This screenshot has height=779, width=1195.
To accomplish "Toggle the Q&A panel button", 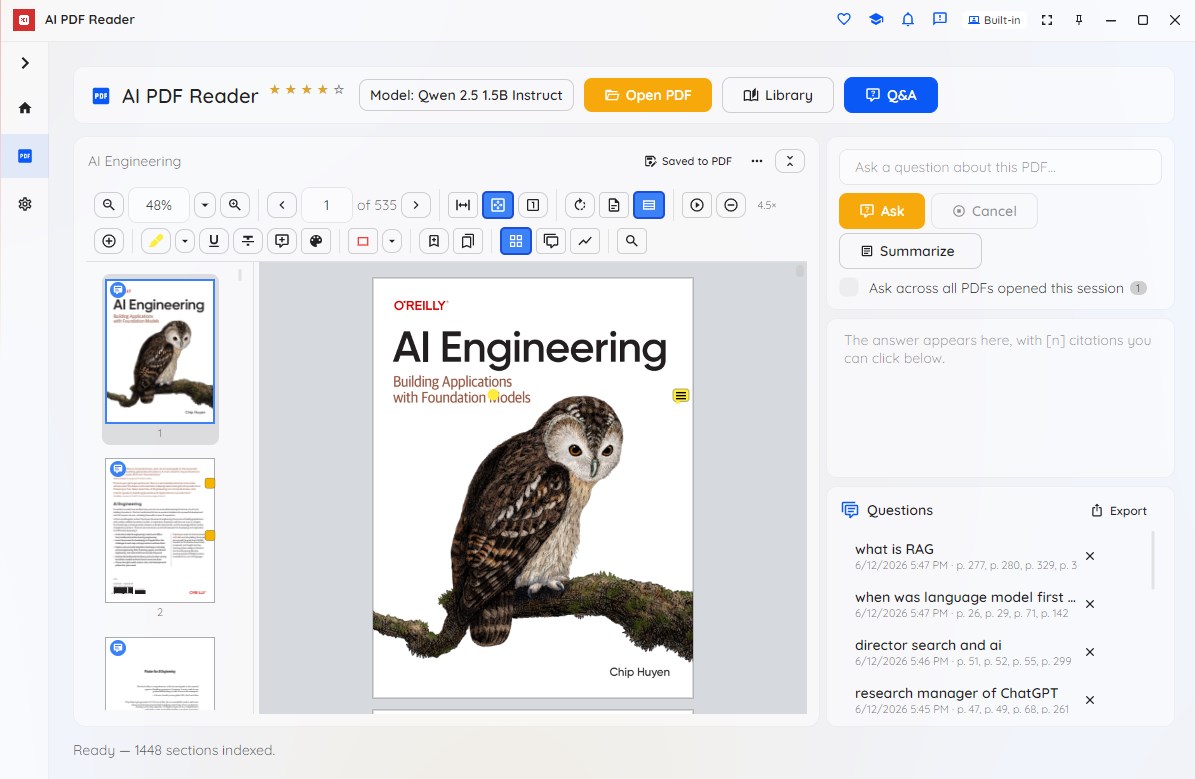I will point(890,95).
